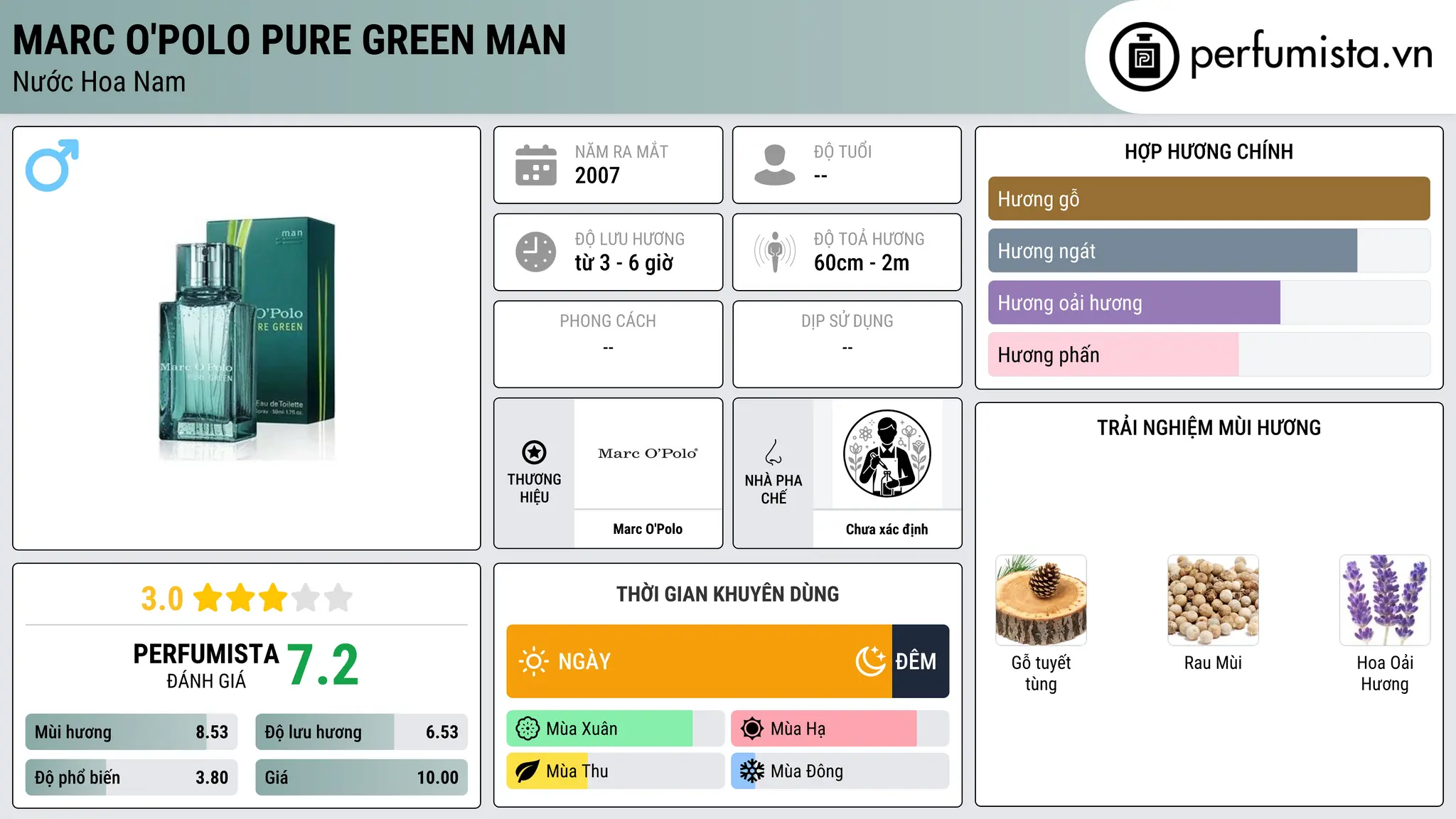This screenshot has width=1456, height=819.
Task: Click the Gỗ tuyết tùng note label
Action: [1041, 673]
